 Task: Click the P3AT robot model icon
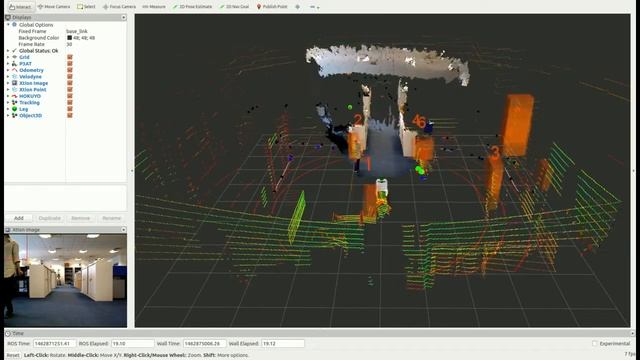tap(15, 64)
